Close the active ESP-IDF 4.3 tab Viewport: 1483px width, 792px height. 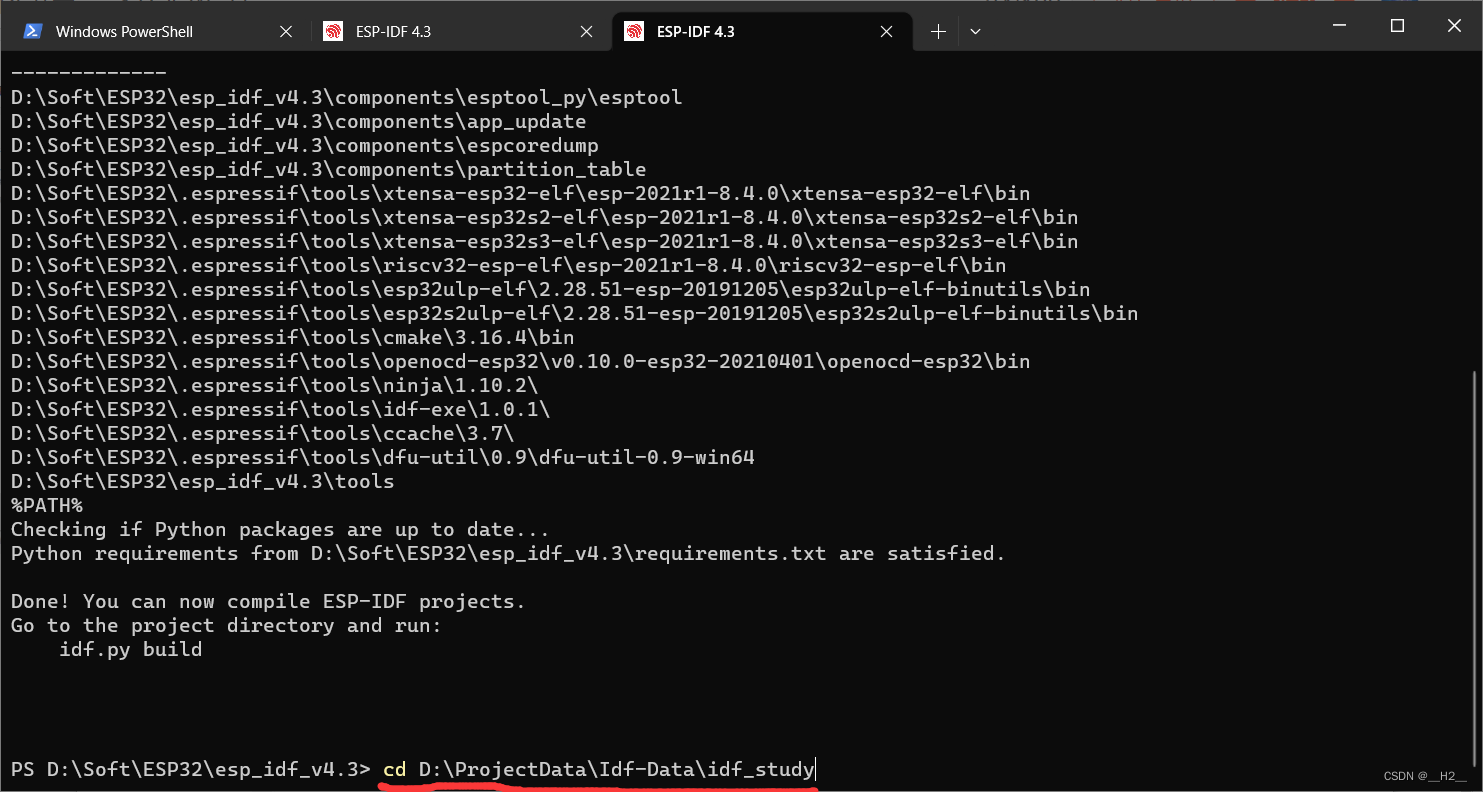tap(886, 31)
